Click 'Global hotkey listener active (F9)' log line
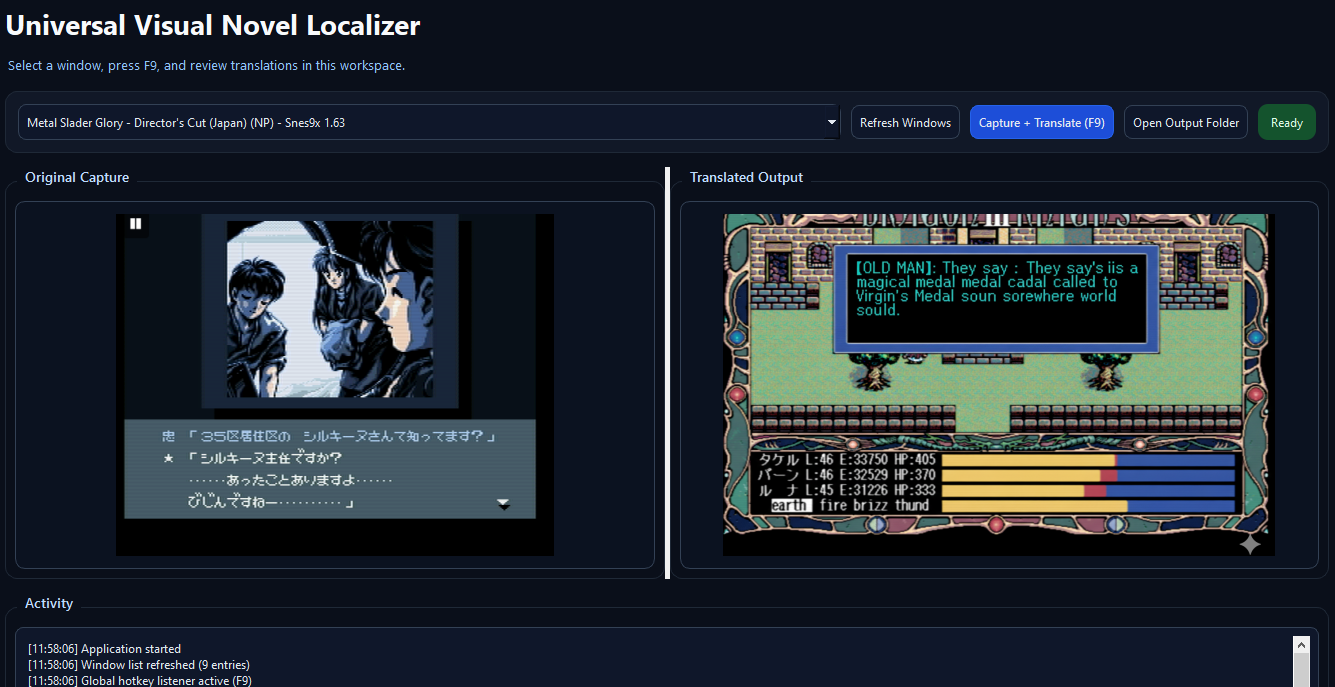 139,681
